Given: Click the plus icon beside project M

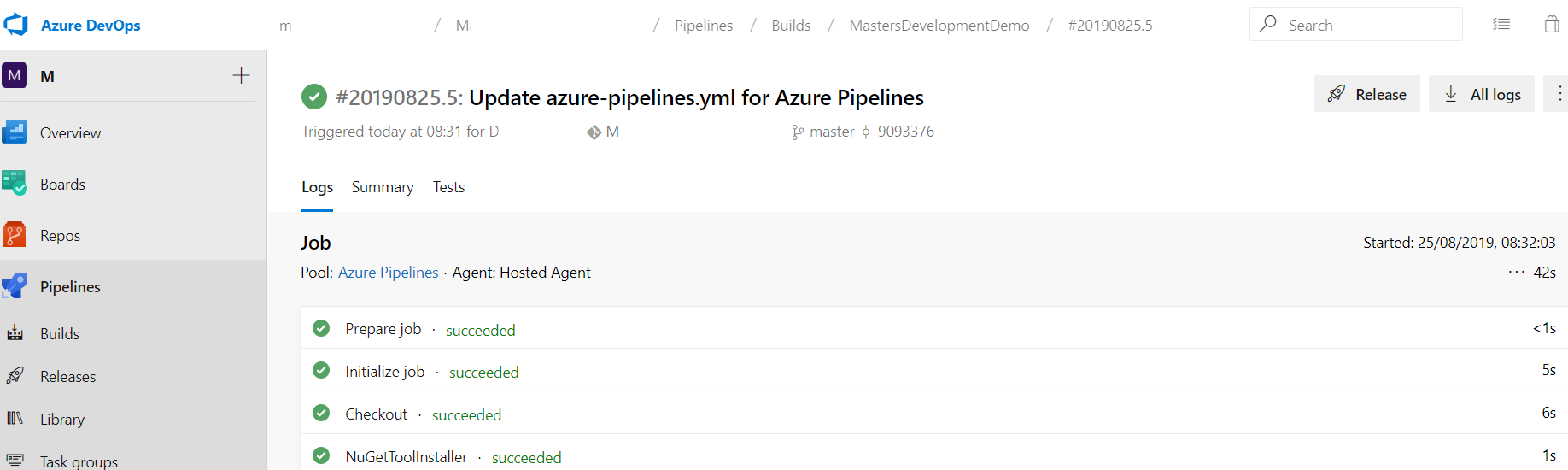Looking at the screenshot, I should (x=241, y=75).
